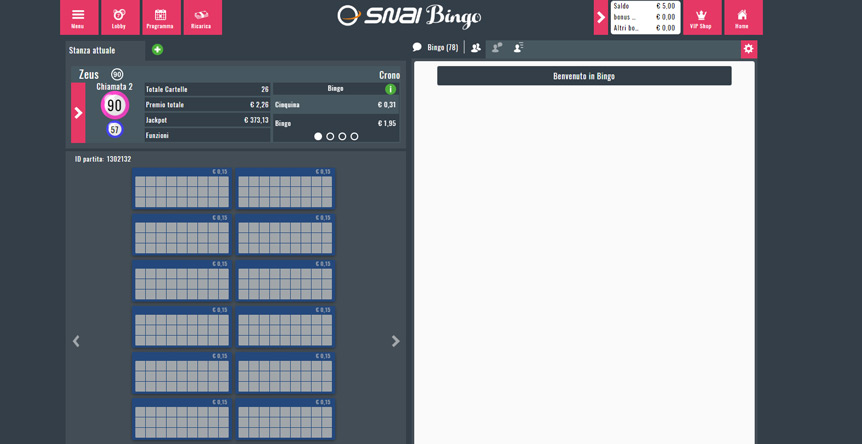Viewport: 862px width, 444px height.
Task: Open the hamburger Menu button
Action: pos(78,17)
